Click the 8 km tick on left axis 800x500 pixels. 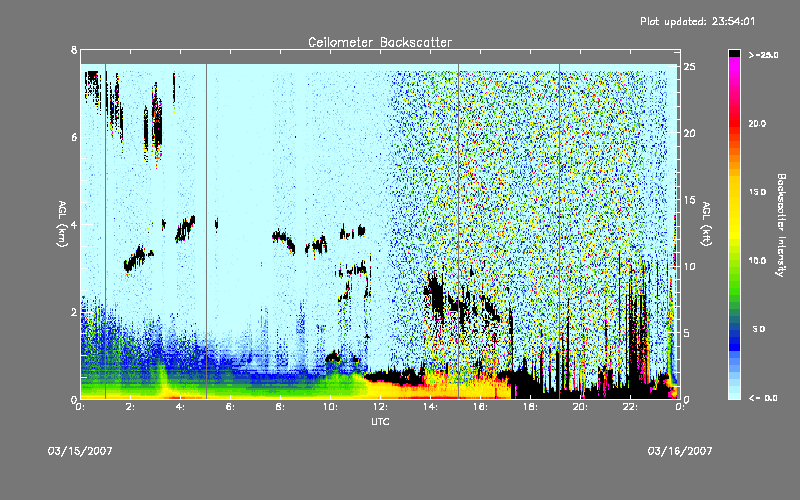point(74,50)
